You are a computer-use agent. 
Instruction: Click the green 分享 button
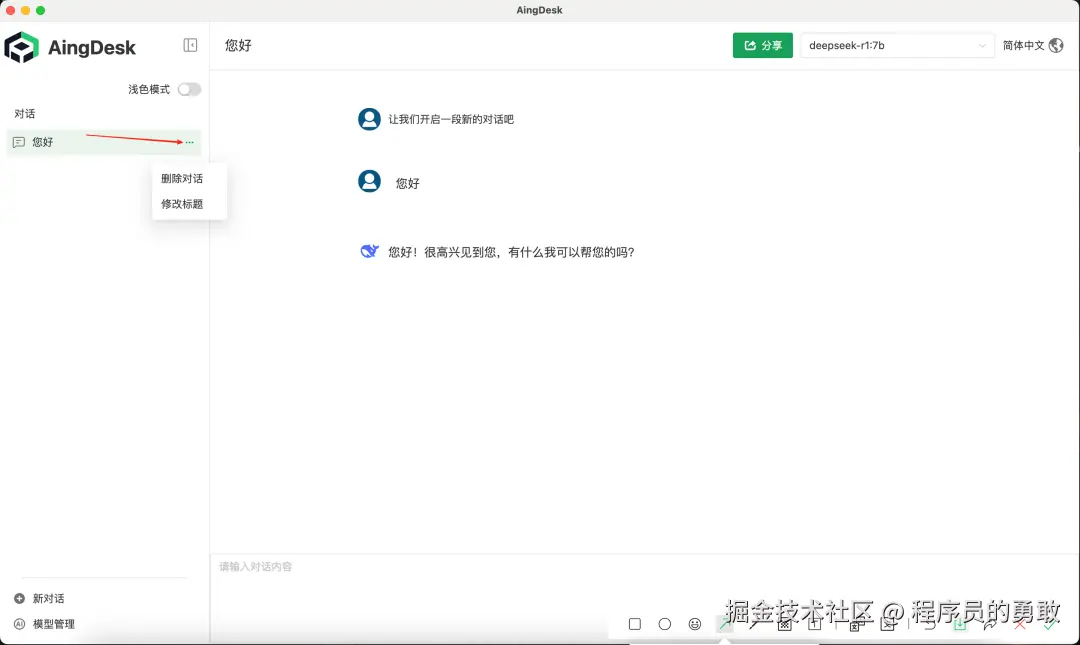tap(762, 45)
